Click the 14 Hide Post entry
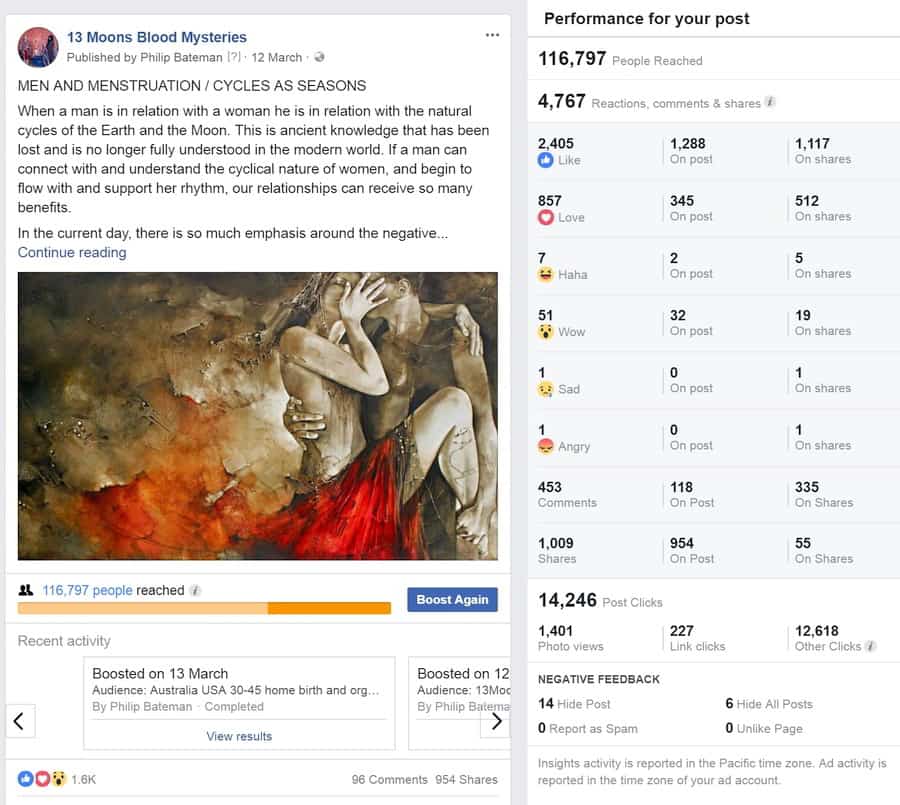 tap(574, 704)
